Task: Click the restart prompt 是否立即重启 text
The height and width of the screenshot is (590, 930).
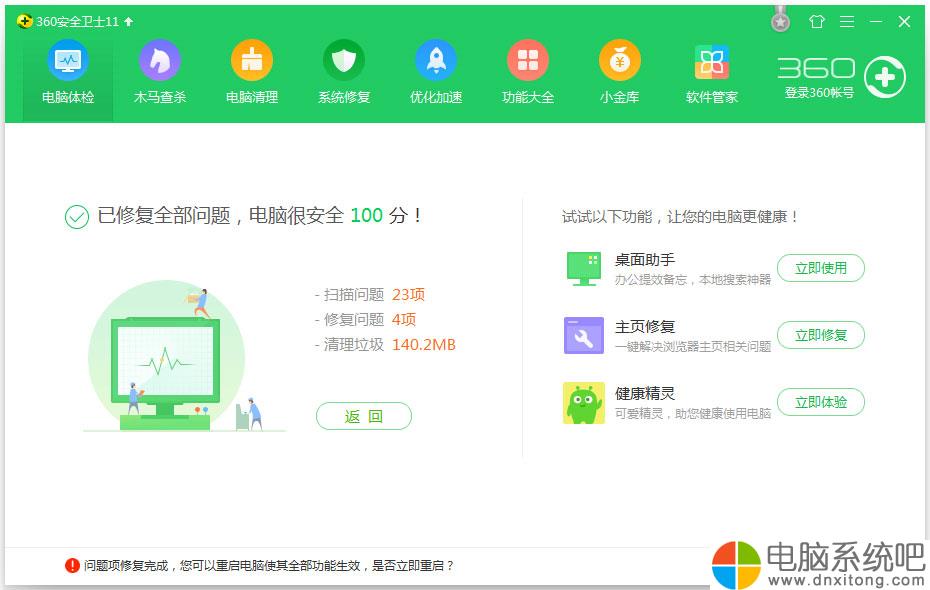Action: tap(413, 566)
